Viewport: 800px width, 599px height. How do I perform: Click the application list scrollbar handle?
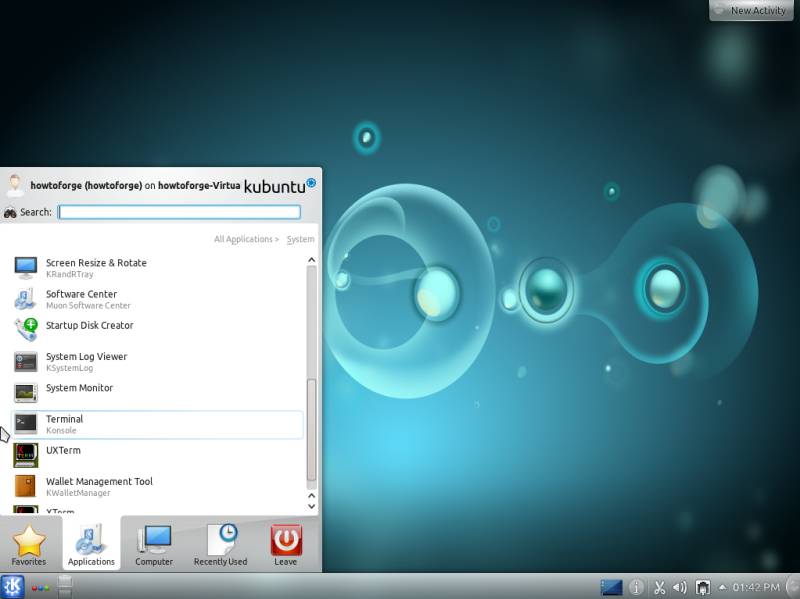point(311,430)
